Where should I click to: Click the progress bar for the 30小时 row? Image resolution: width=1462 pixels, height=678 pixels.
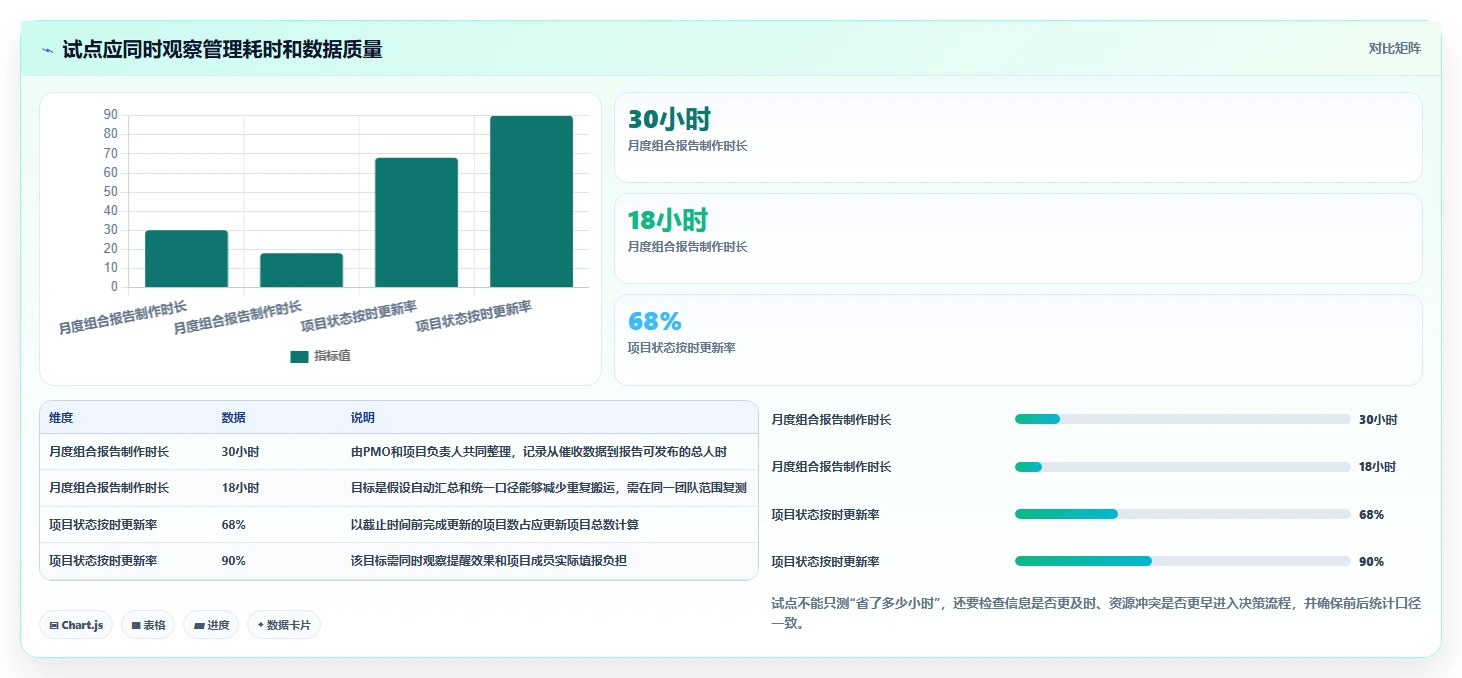pos(1182,419)
